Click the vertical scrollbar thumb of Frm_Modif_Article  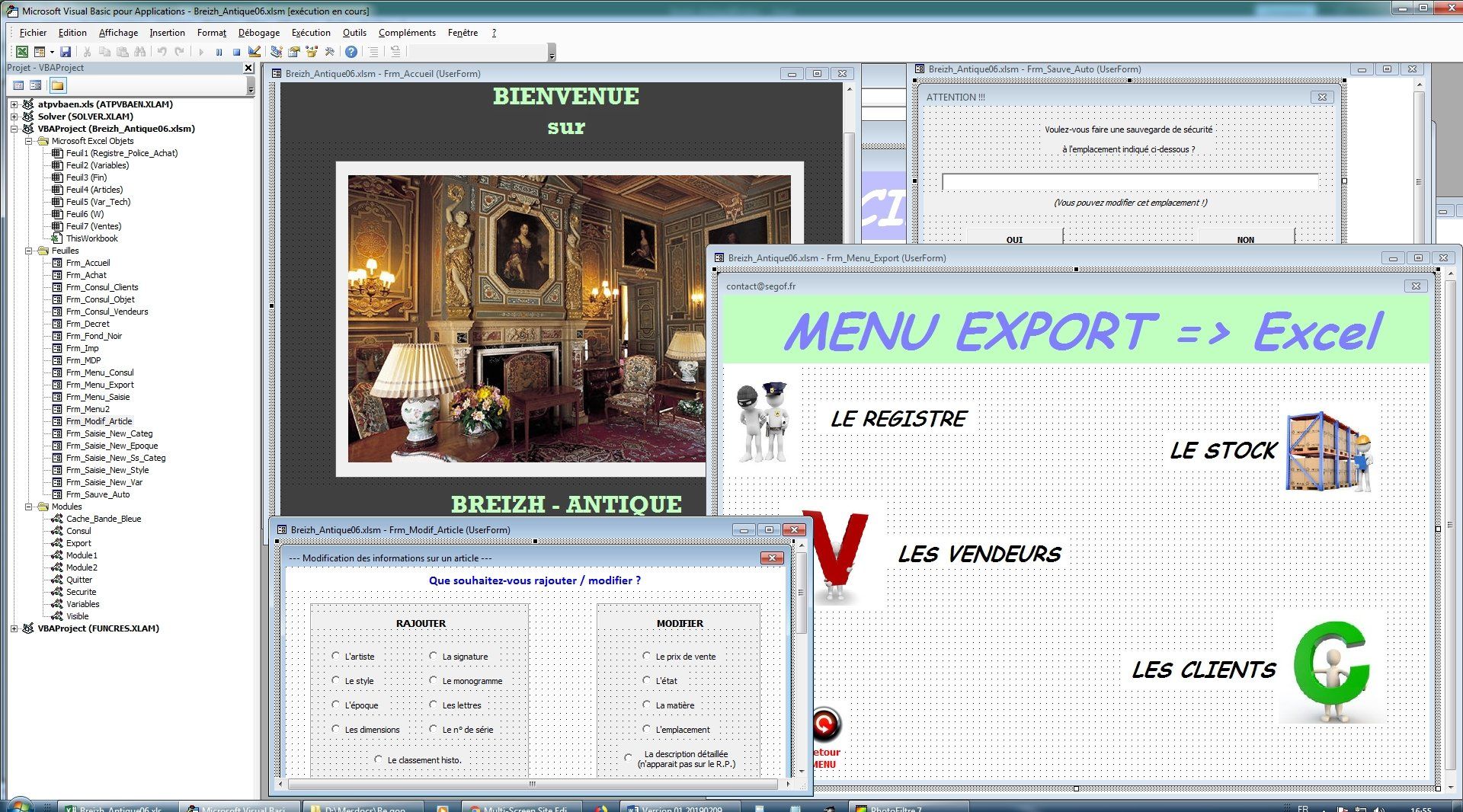click(801, 593)
